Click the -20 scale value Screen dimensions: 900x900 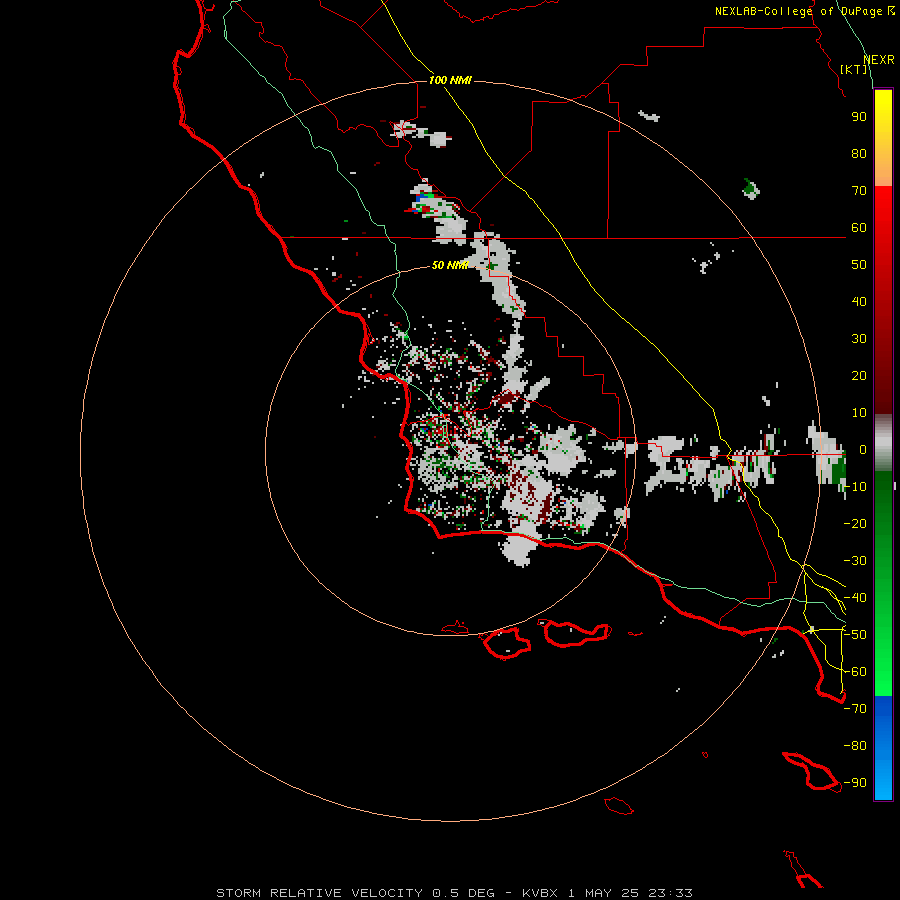pyautogui.click(x=855, y=524)
